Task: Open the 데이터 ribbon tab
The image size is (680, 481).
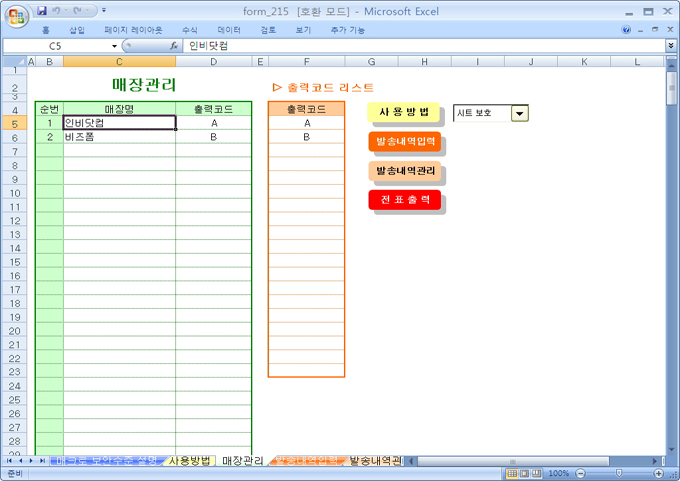Action: pyautogui.click(x=229, y=30)
